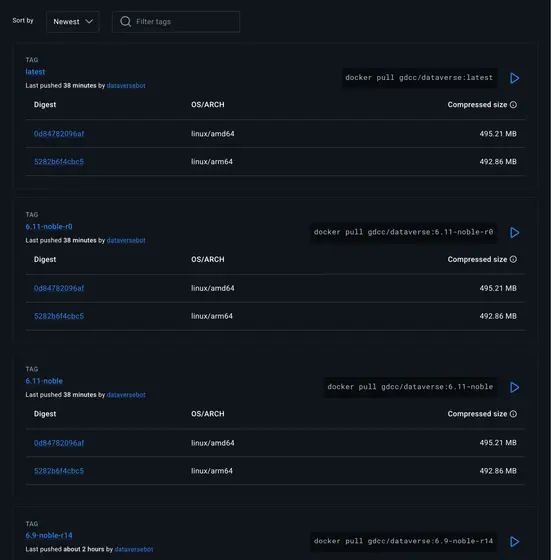Viewport: 551px width, 560px height.
Task: Open dataversebot profile under 6.11-noble-r0
Action: point(126,240)
